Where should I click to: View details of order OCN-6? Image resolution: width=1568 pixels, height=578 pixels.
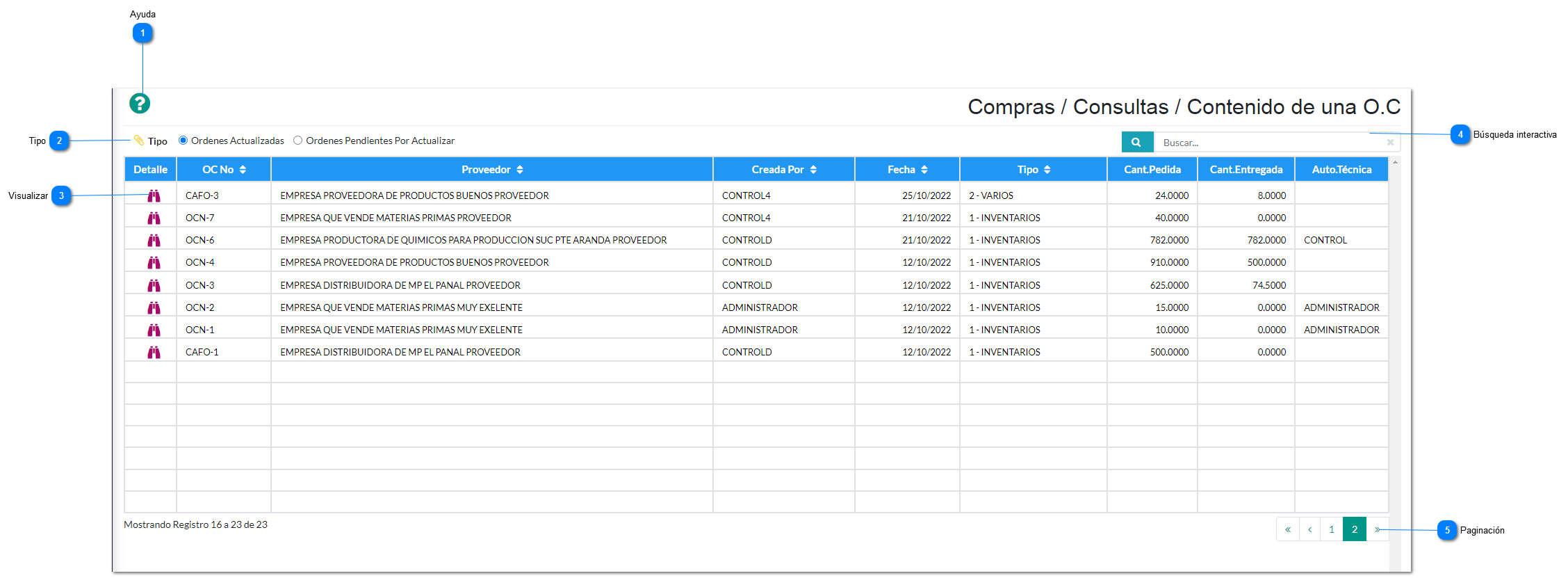(x=154, y=240)
